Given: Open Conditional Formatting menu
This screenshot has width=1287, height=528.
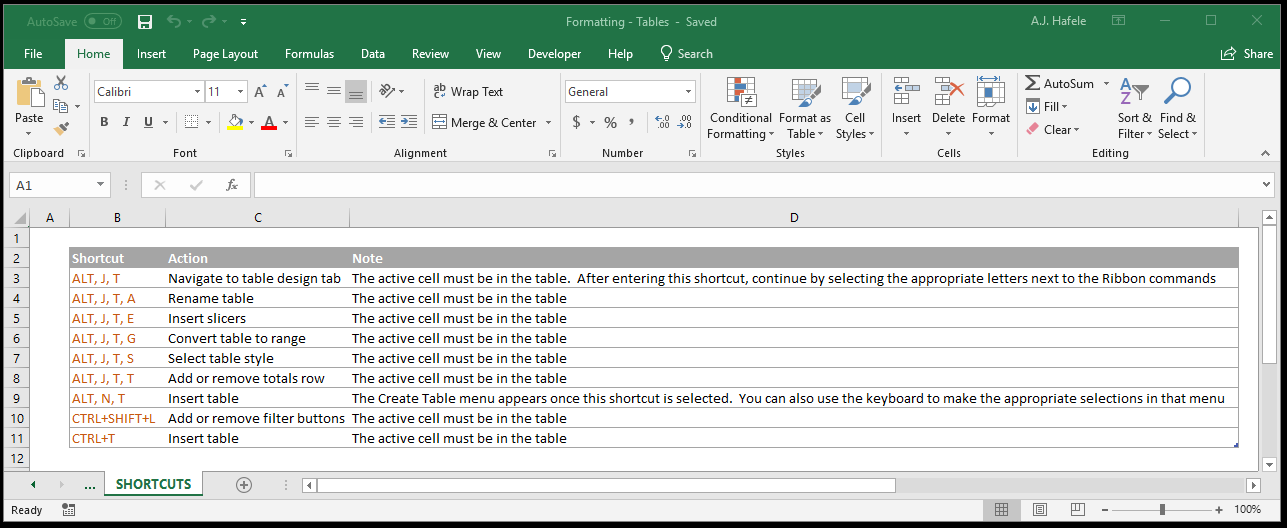Looking at the screenshot, I should (740, 108).
